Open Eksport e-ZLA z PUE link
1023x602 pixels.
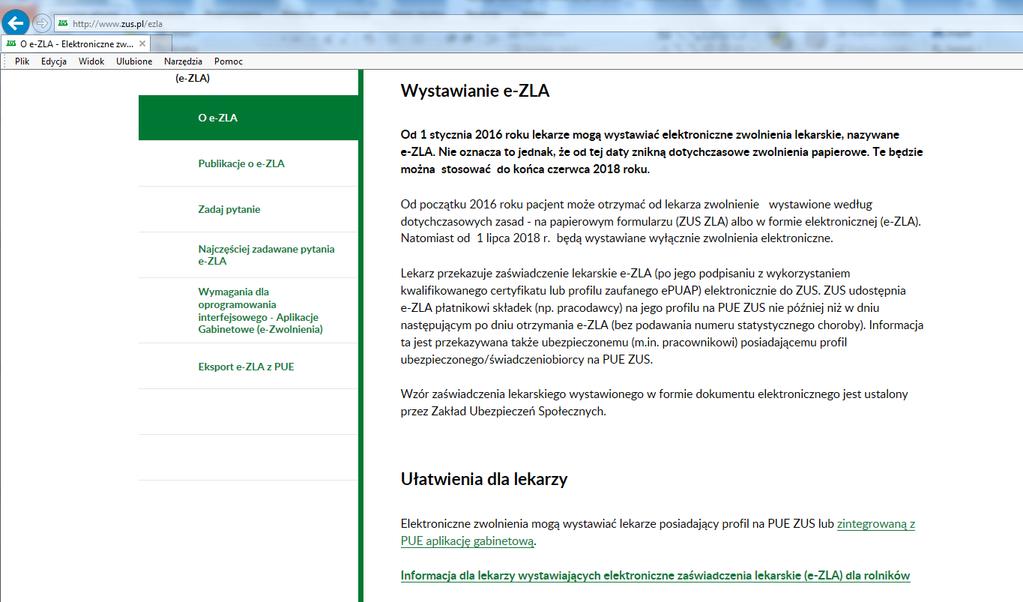point(246,367)
